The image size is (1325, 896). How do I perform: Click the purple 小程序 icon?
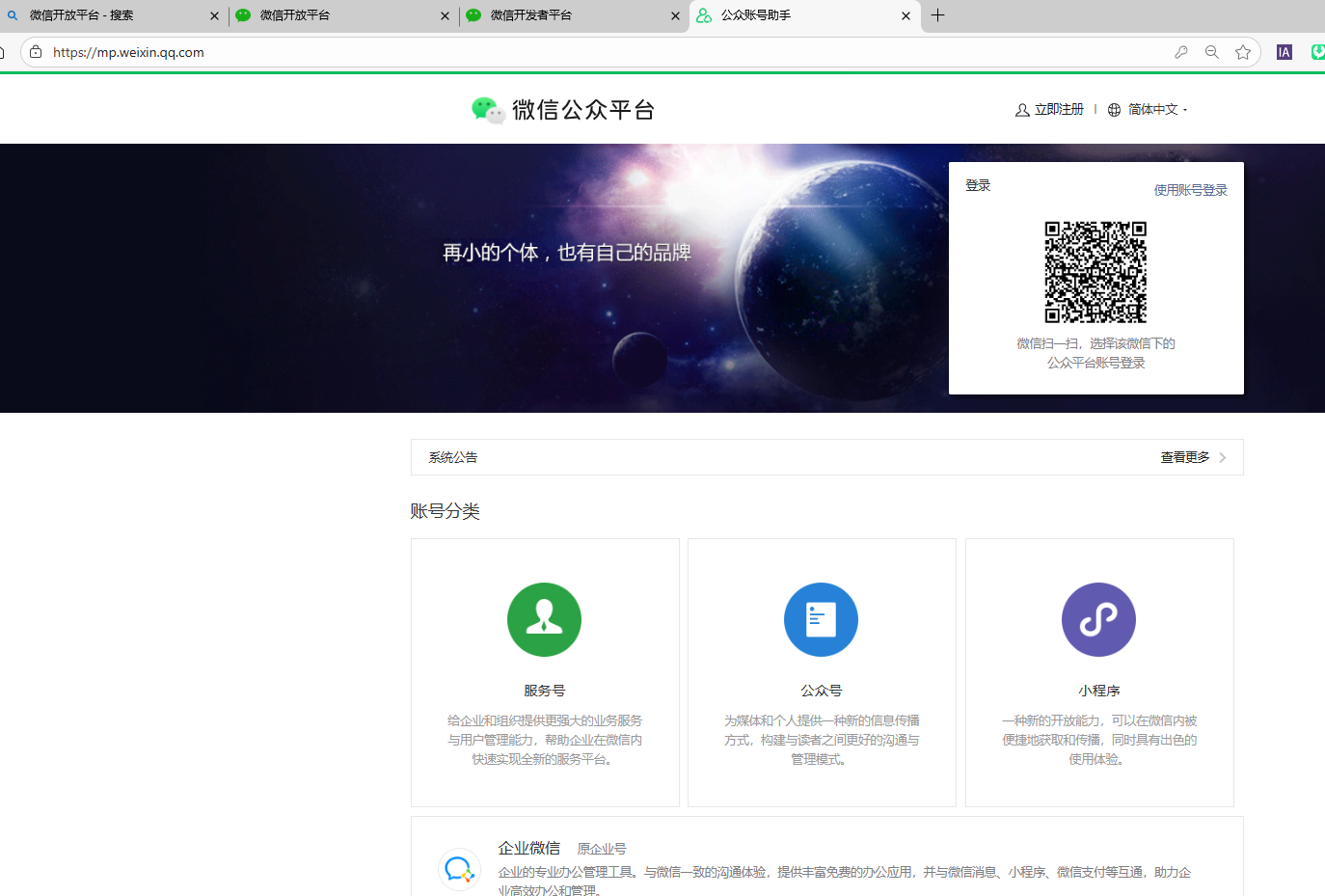pos(1098,619)
